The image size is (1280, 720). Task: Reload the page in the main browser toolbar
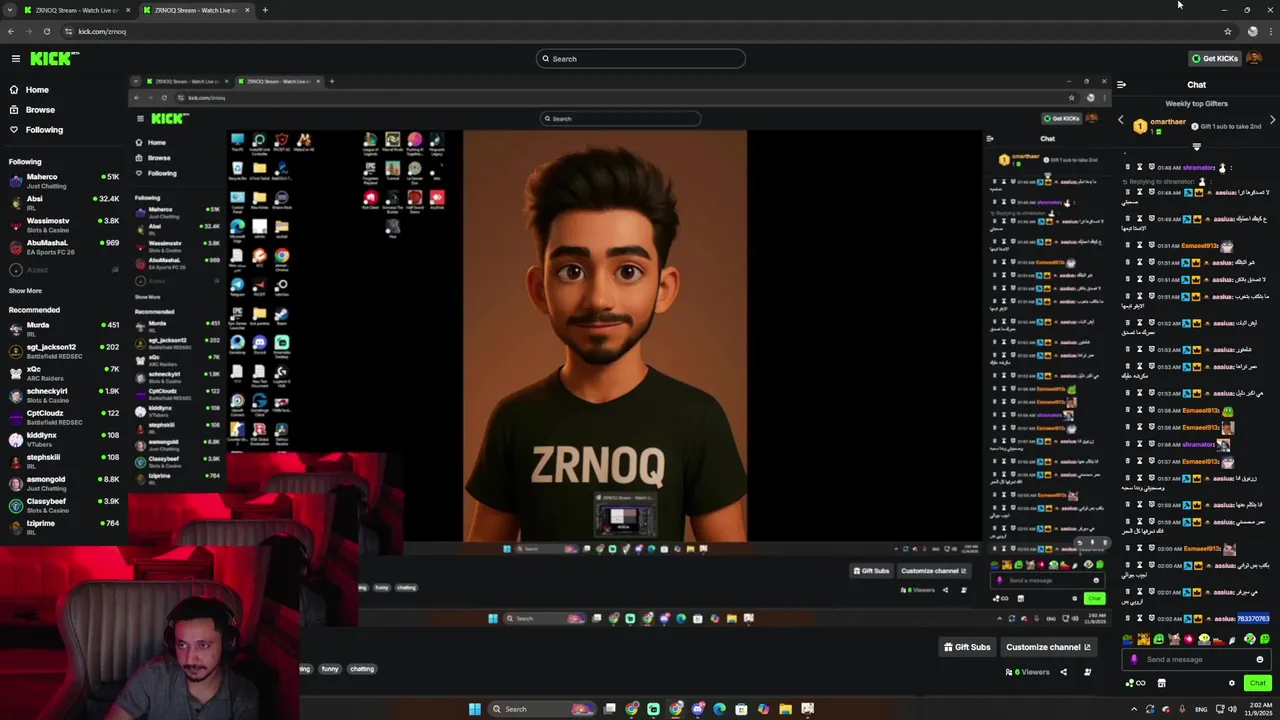(x=46, y=31)
